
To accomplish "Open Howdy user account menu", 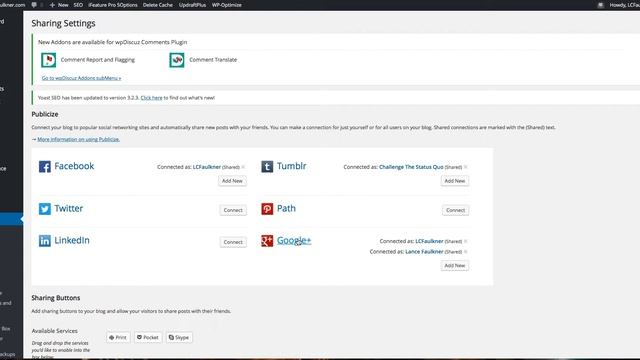I will 624,5.
